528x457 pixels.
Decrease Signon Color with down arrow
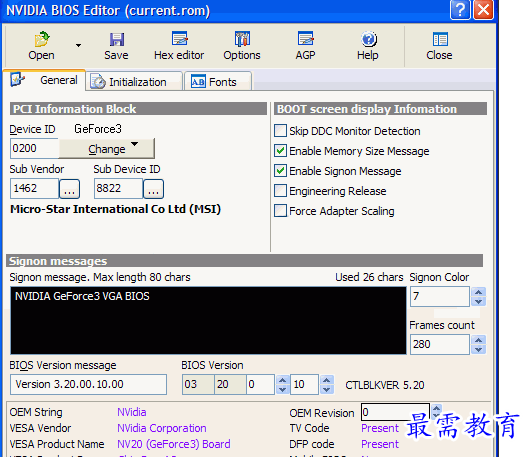tap(479, 301)
